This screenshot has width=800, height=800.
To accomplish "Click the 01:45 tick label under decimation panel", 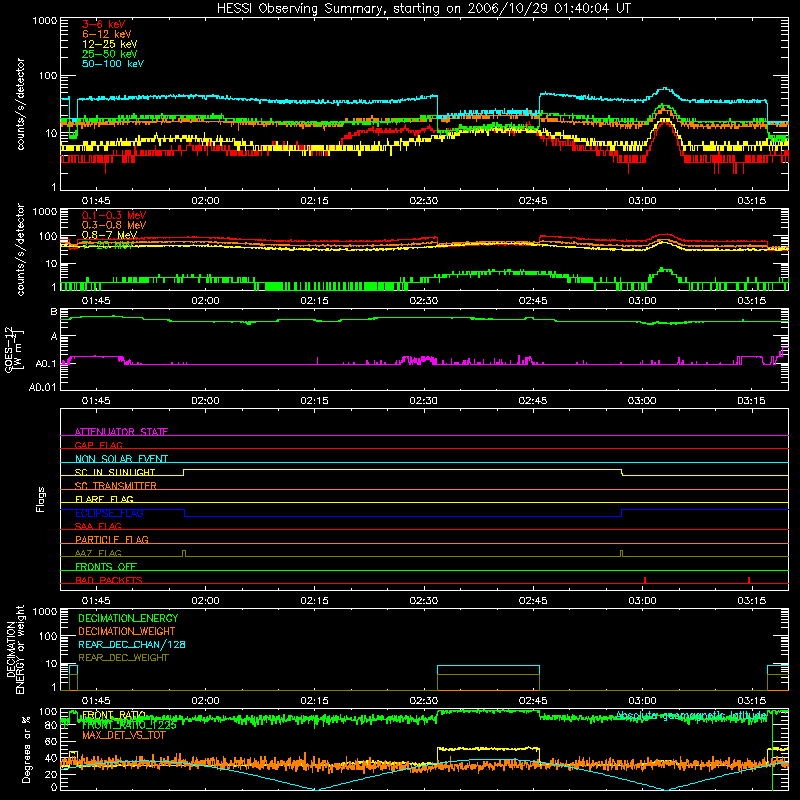I will point(96,701).
